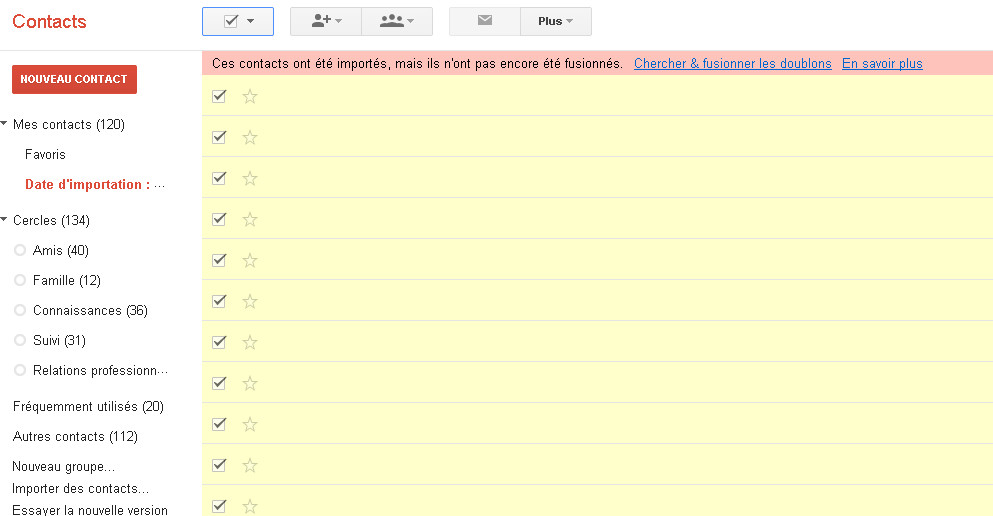The height and width of the screenshot is (516, 993).
Task: Star the tenth contact row
Action: pyautogui.click(x=250, y=465)
